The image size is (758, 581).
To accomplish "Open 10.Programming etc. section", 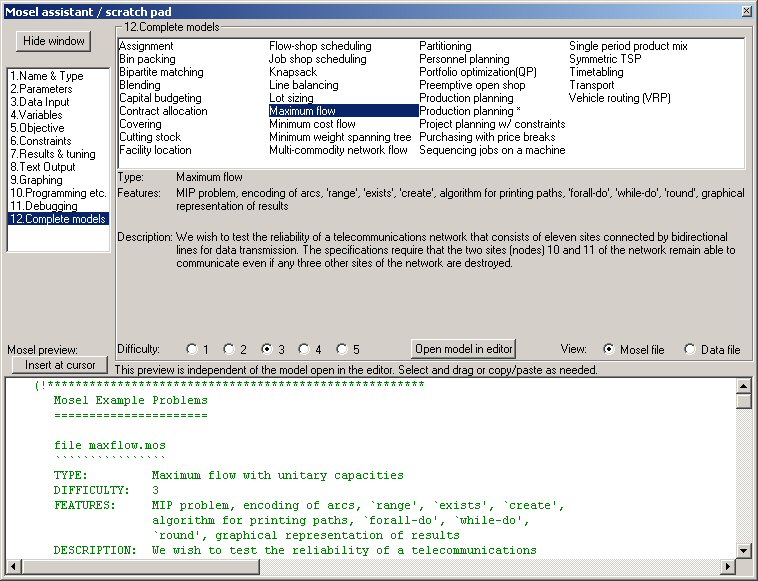I will click(58, 193).
